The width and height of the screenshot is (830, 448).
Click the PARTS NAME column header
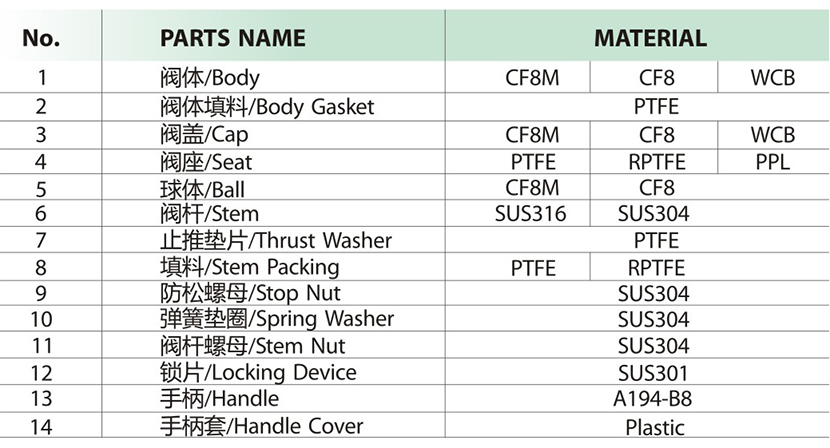[232, 40]
